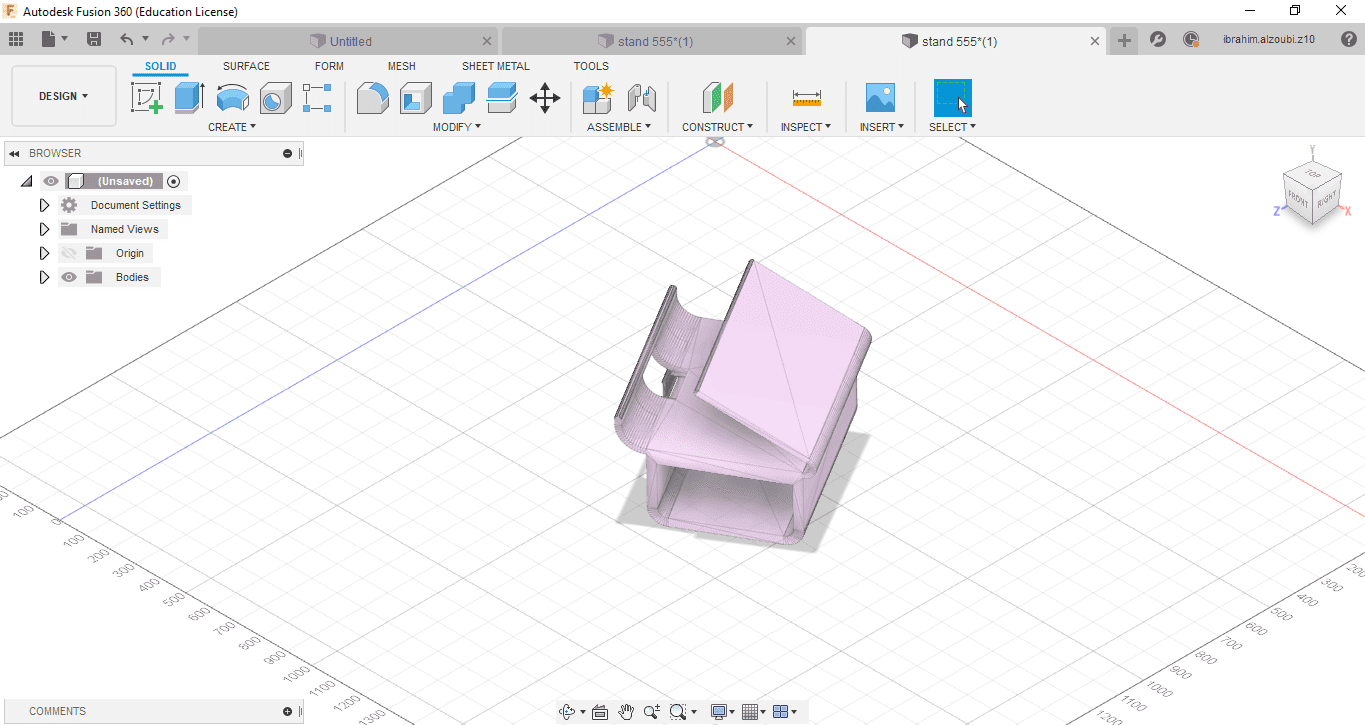Screen dimensions: 1365x725
Task: Select the Shell tool
Action: tap(415, 98)
